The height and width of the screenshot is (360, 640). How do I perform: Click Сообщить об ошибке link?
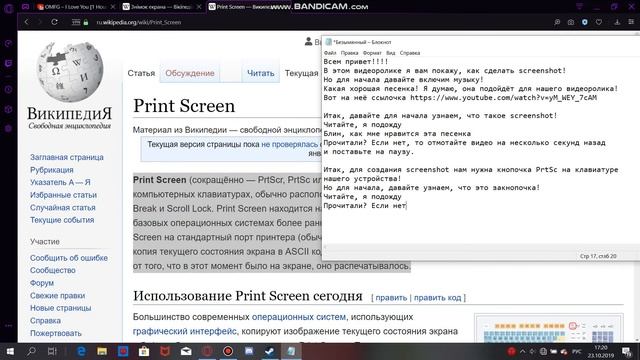click(x=69, y=258)
